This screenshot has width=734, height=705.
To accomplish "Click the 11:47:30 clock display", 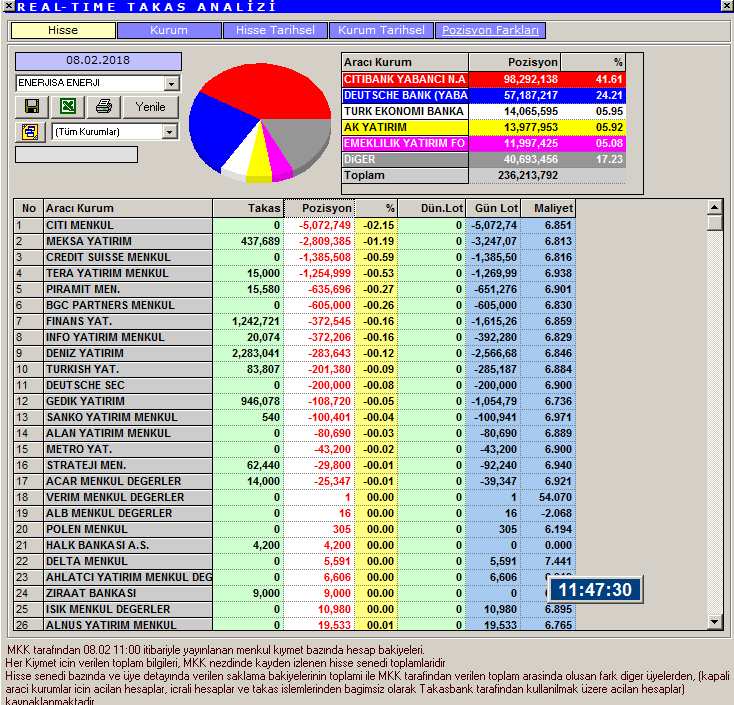I will coord(595,590).
